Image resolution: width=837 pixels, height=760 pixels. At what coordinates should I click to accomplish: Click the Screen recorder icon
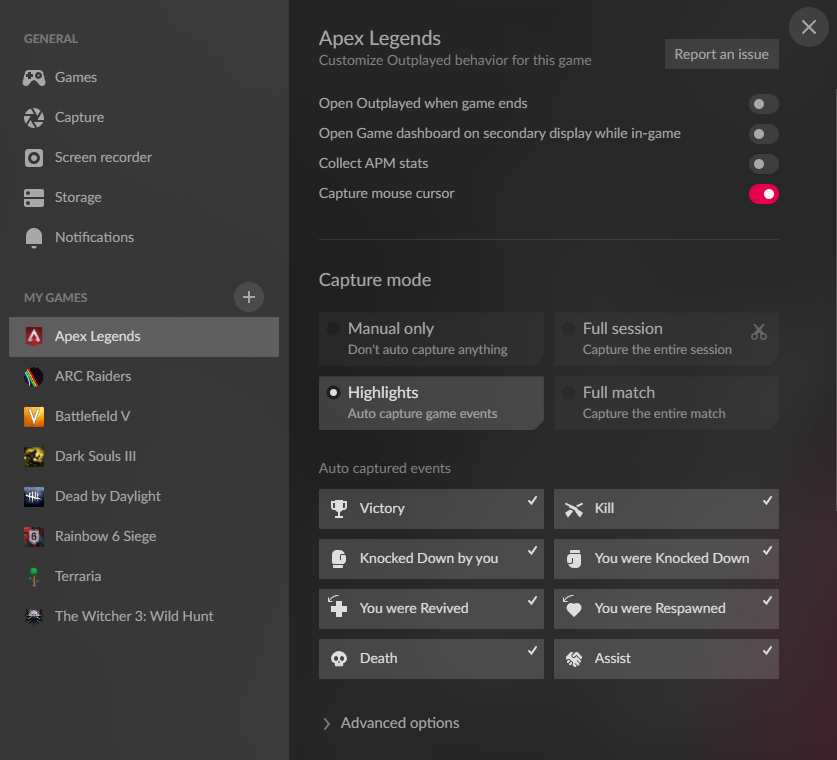34,157
